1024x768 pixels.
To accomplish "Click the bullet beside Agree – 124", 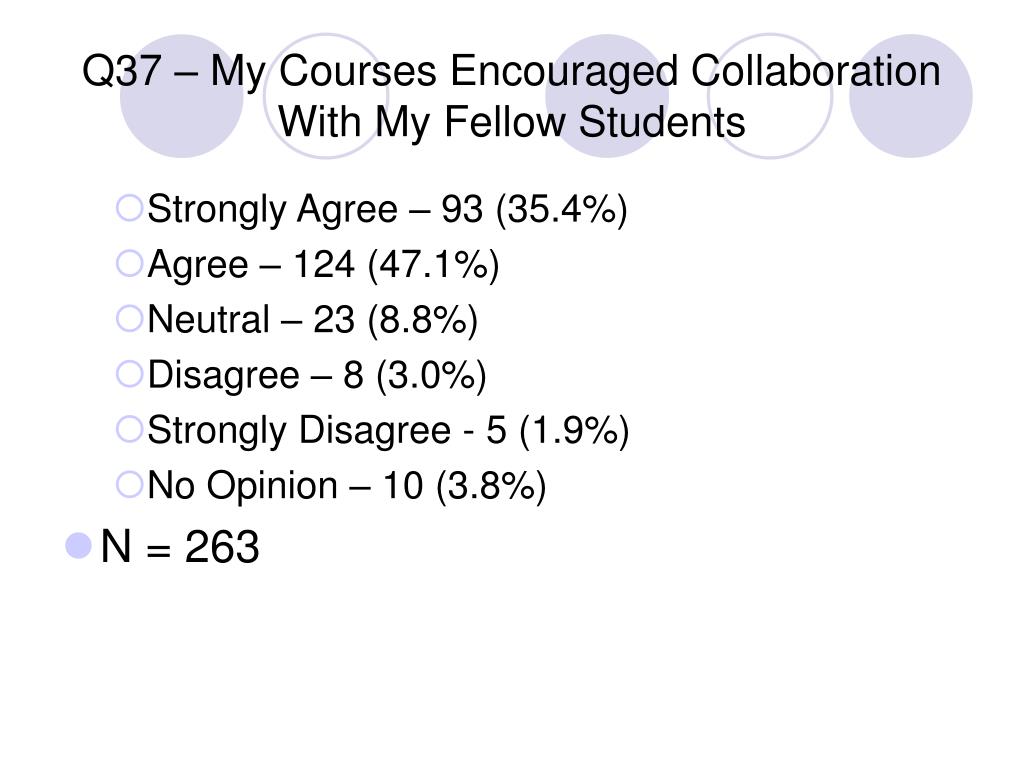I will [129, 264].
